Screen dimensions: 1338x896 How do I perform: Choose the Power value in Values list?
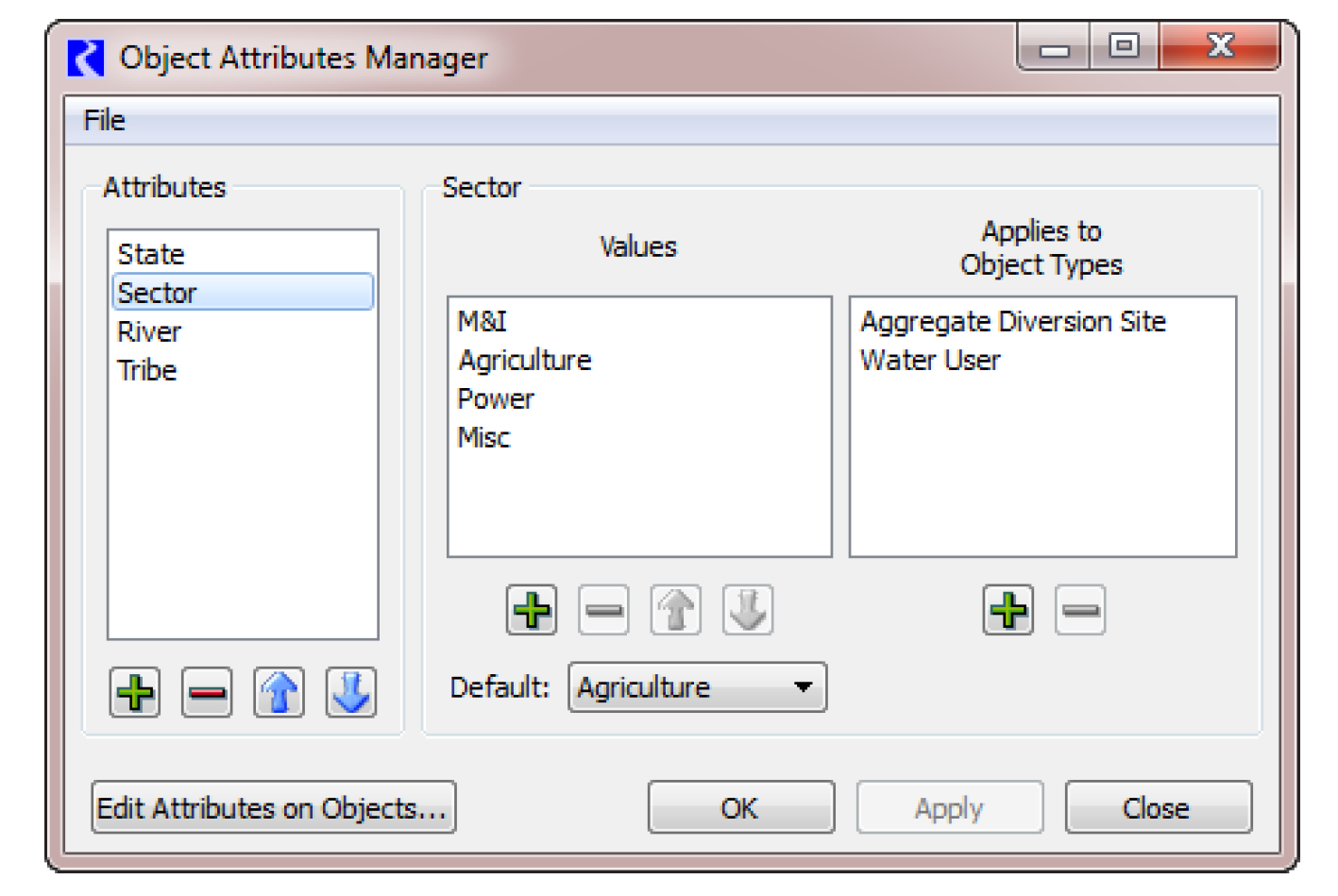(x=496, y=399)
